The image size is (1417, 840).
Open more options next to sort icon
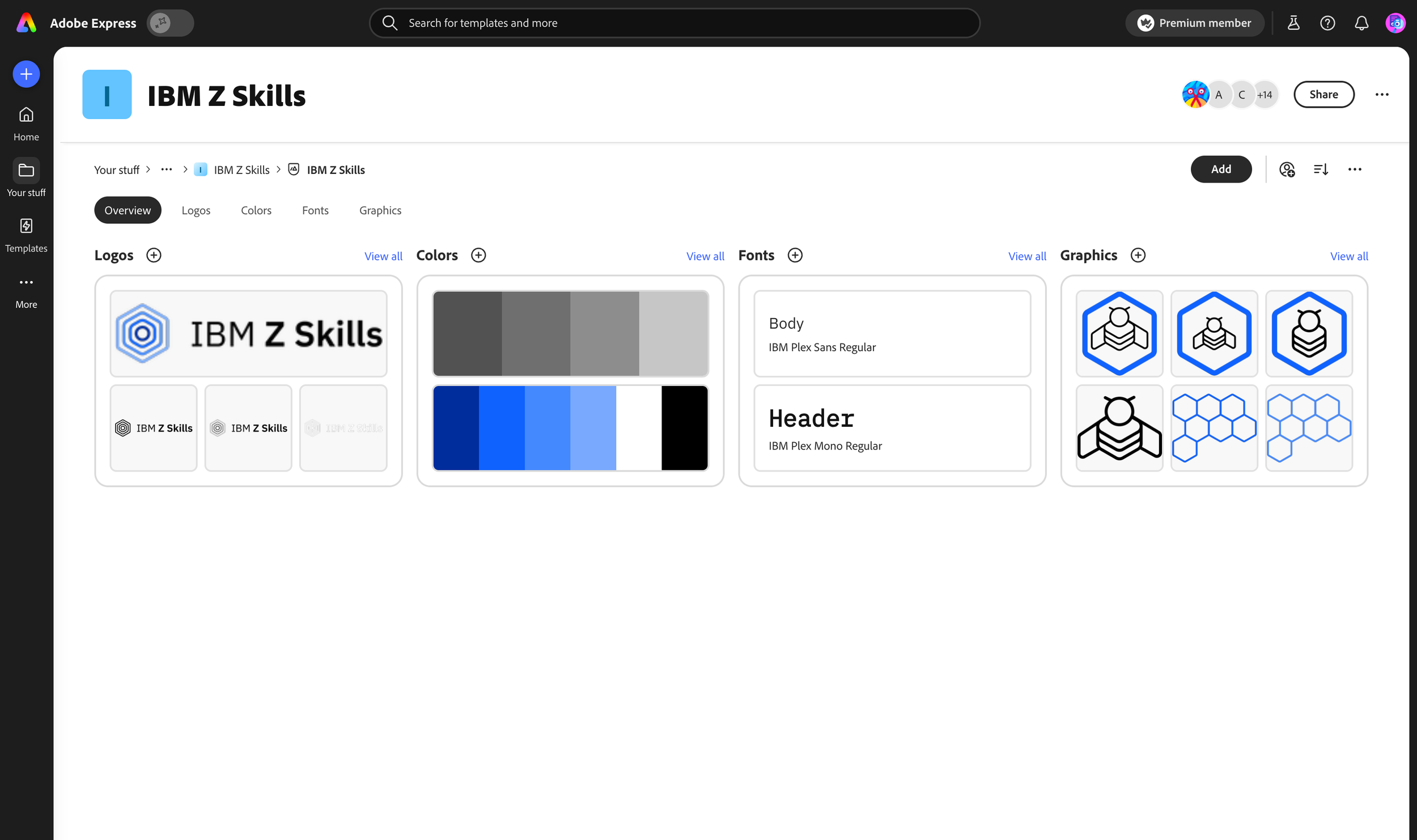(1354, 169)
